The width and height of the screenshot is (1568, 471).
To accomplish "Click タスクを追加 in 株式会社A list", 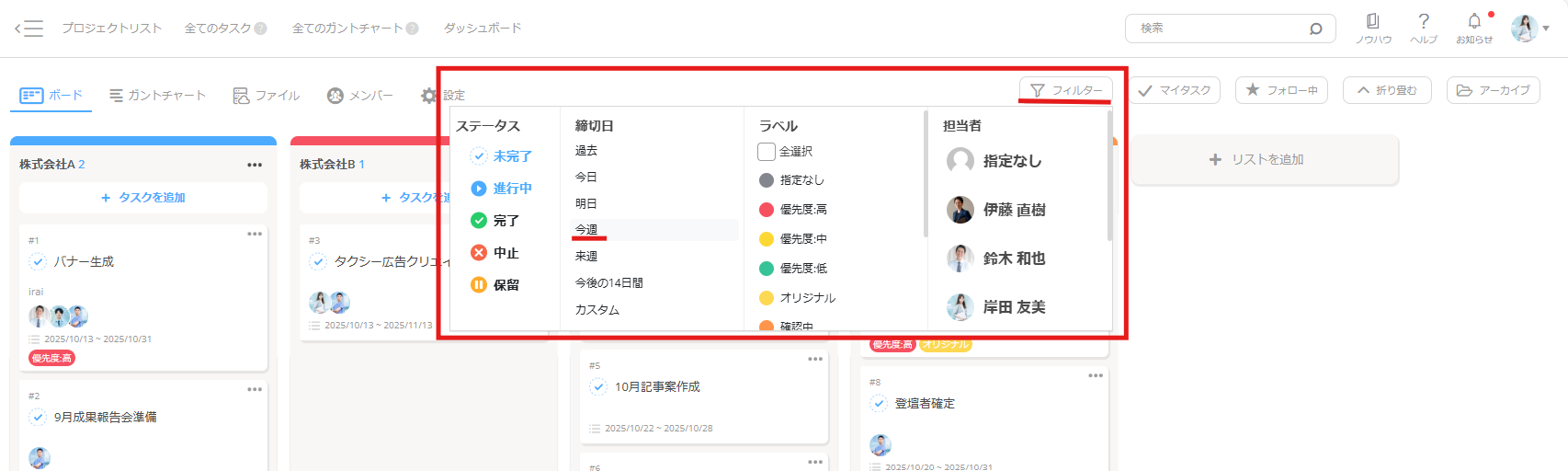I will [x=143, y=198].
